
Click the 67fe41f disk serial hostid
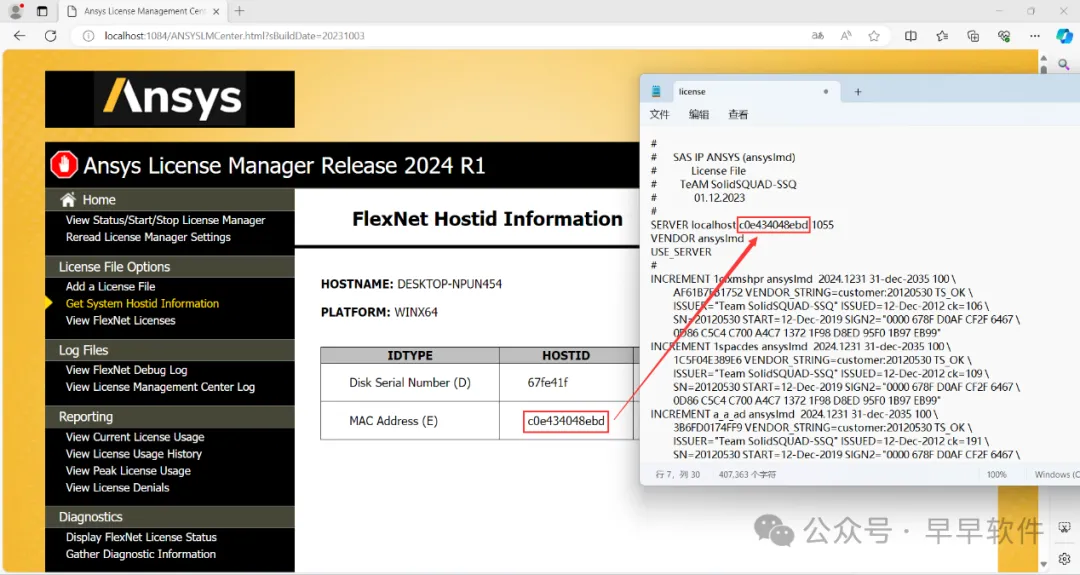548,382
